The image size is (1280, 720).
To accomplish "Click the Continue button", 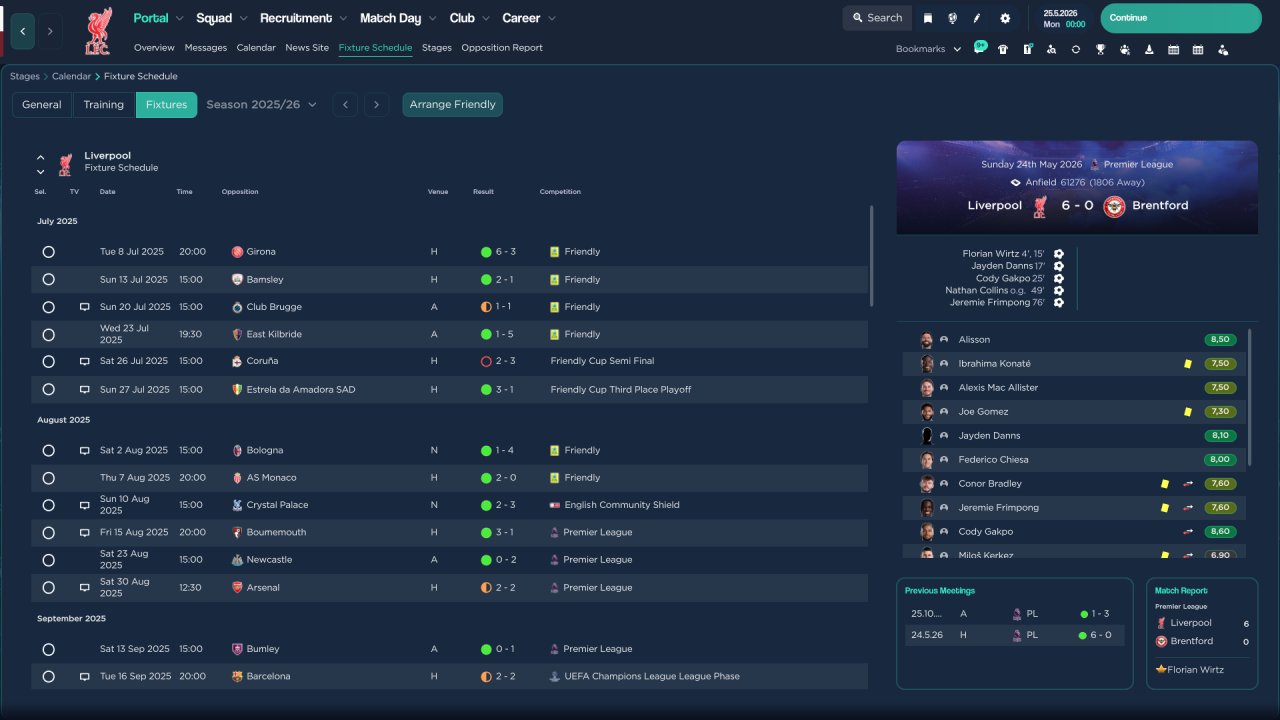I will coord(1181,18).
